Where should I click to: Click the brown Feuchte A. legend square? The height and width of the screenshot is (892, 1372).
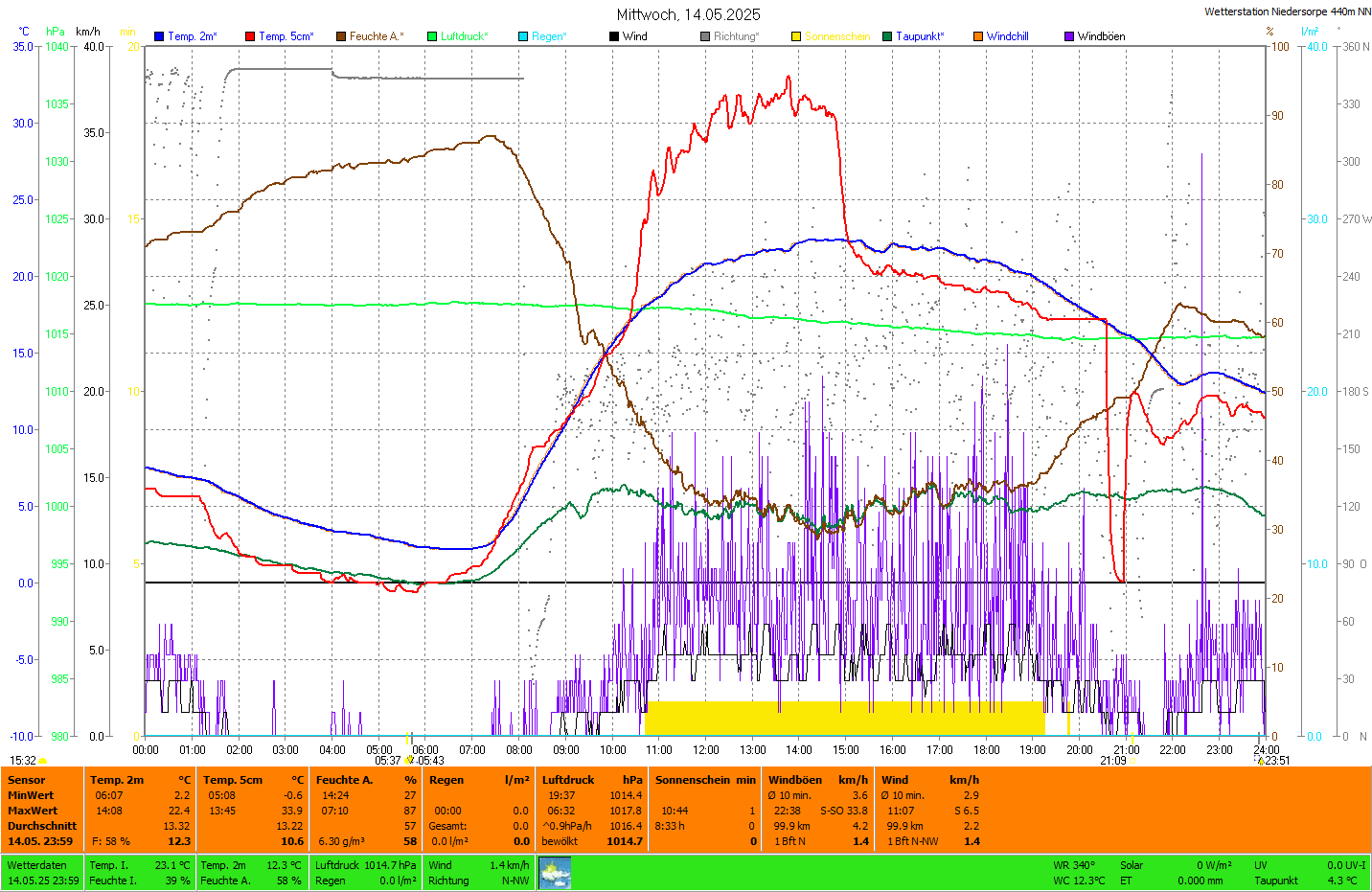(x=341, y=36)
